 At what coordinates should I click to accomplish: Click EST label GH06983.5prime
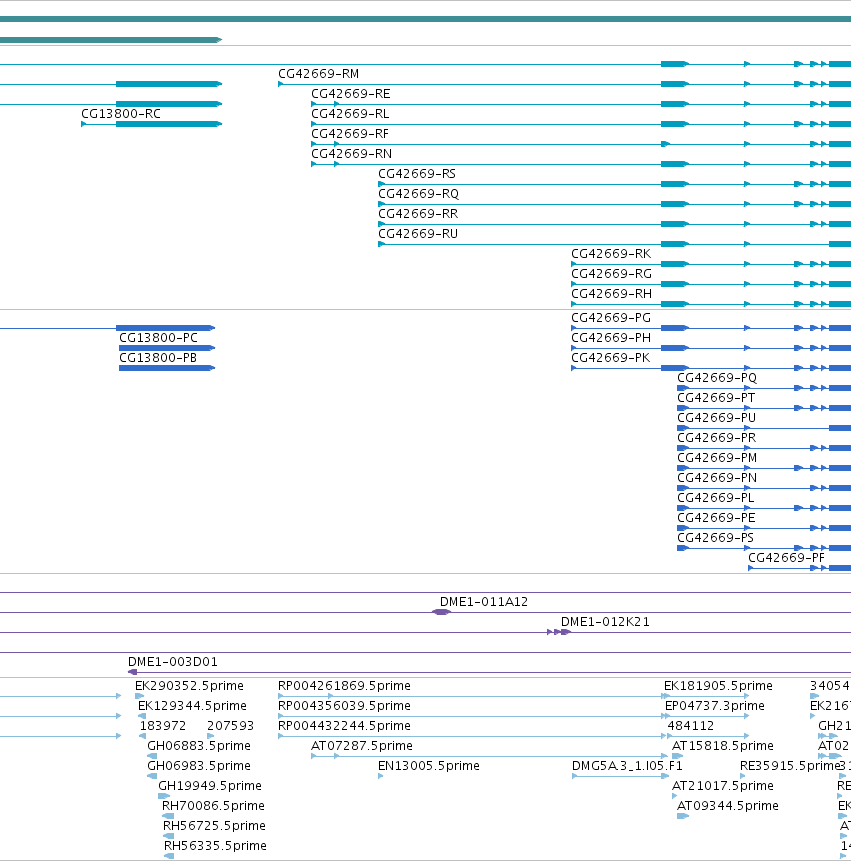coord(199,765)
